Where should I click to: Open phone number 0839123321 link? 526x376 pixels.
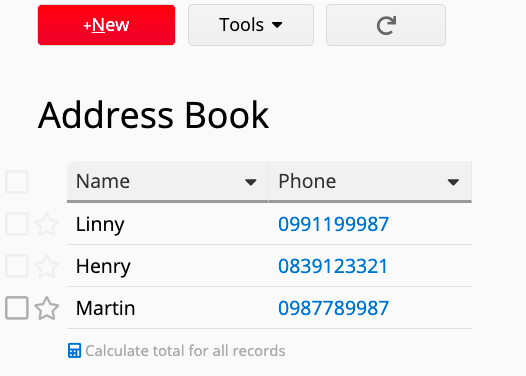333,266
